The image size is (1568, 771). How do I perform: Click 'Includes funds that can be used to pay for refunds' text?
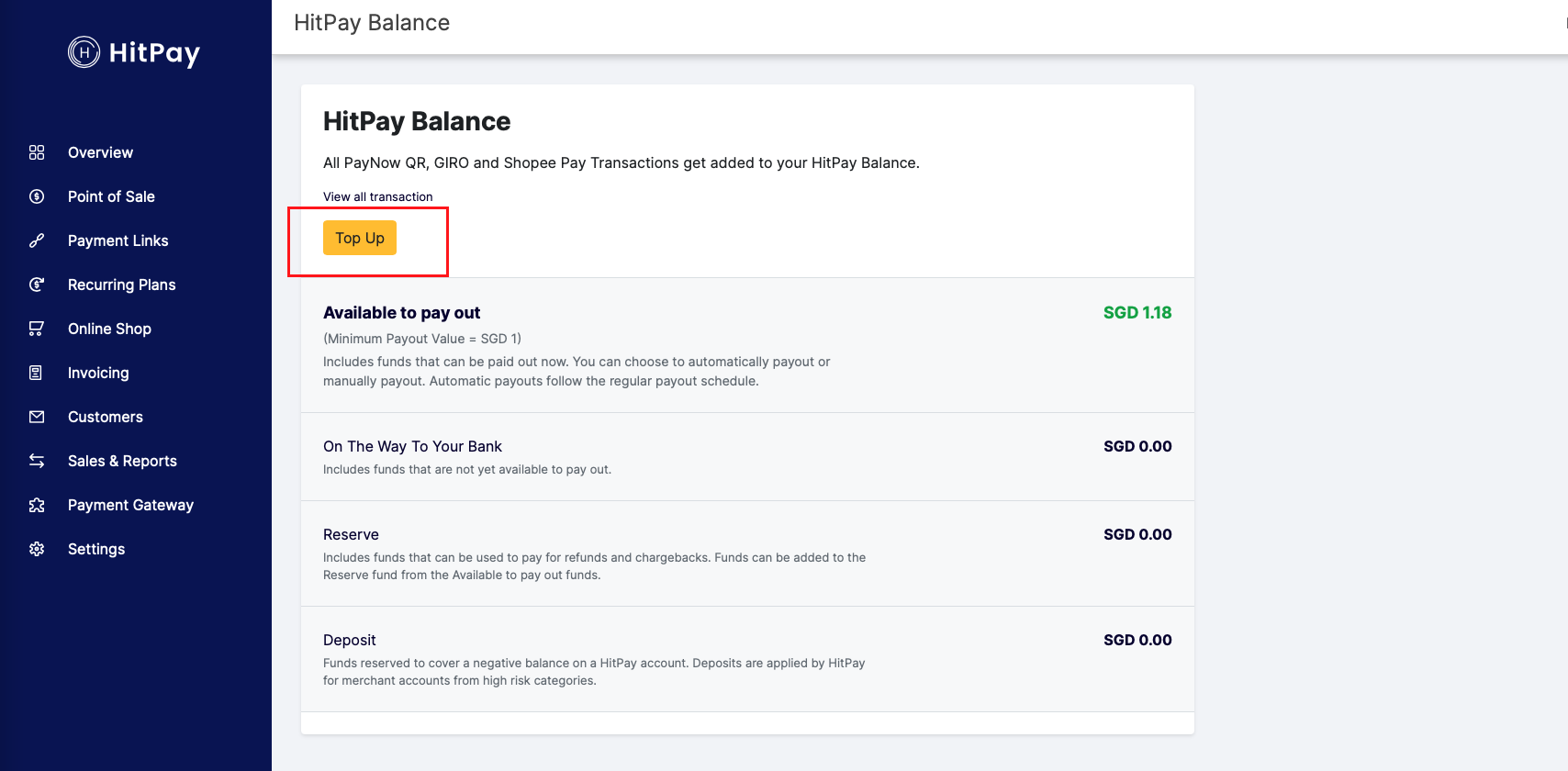pos(594,566)
